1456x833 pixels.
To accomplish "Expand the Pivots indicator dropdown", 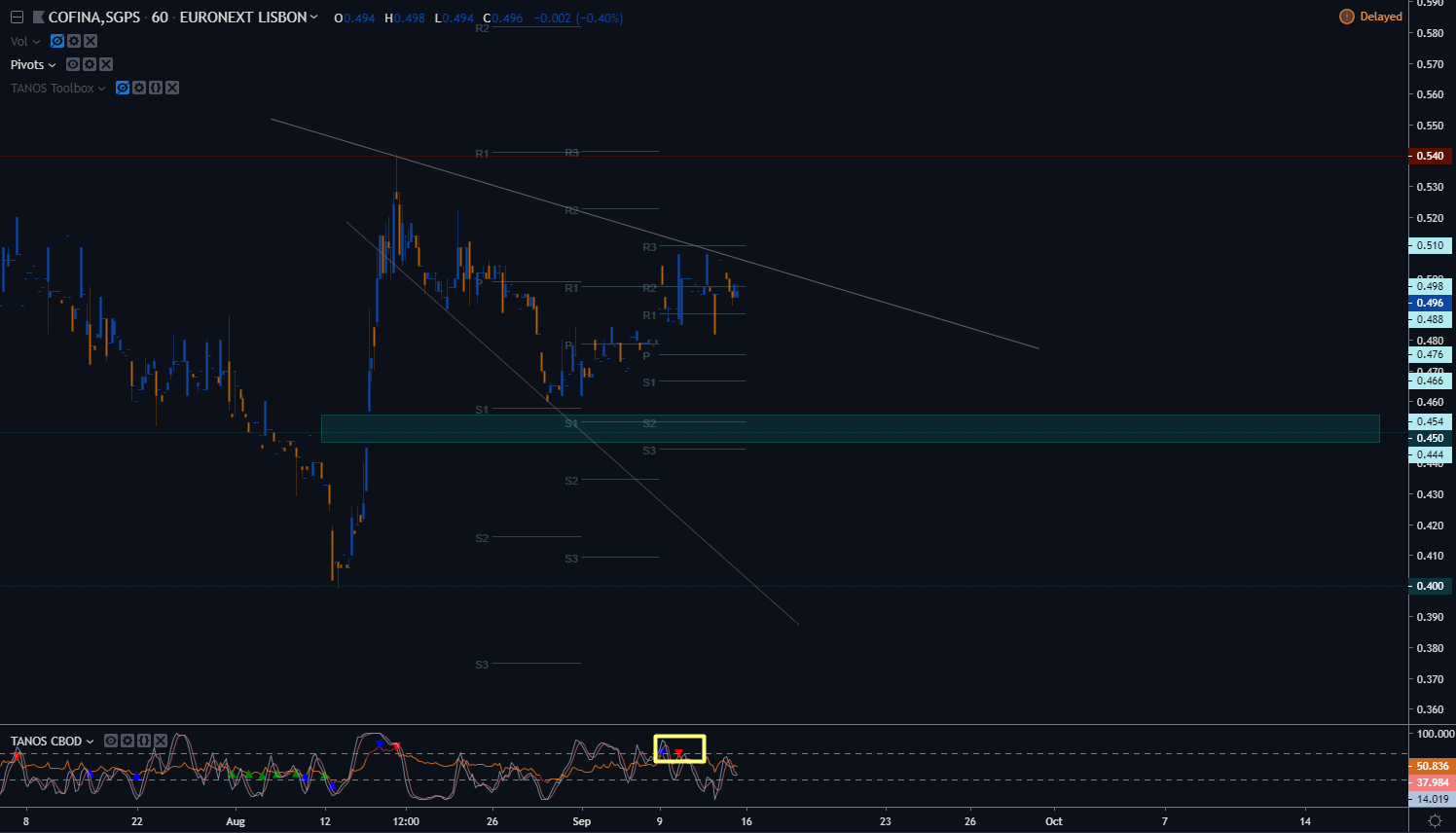I will 53,65.
